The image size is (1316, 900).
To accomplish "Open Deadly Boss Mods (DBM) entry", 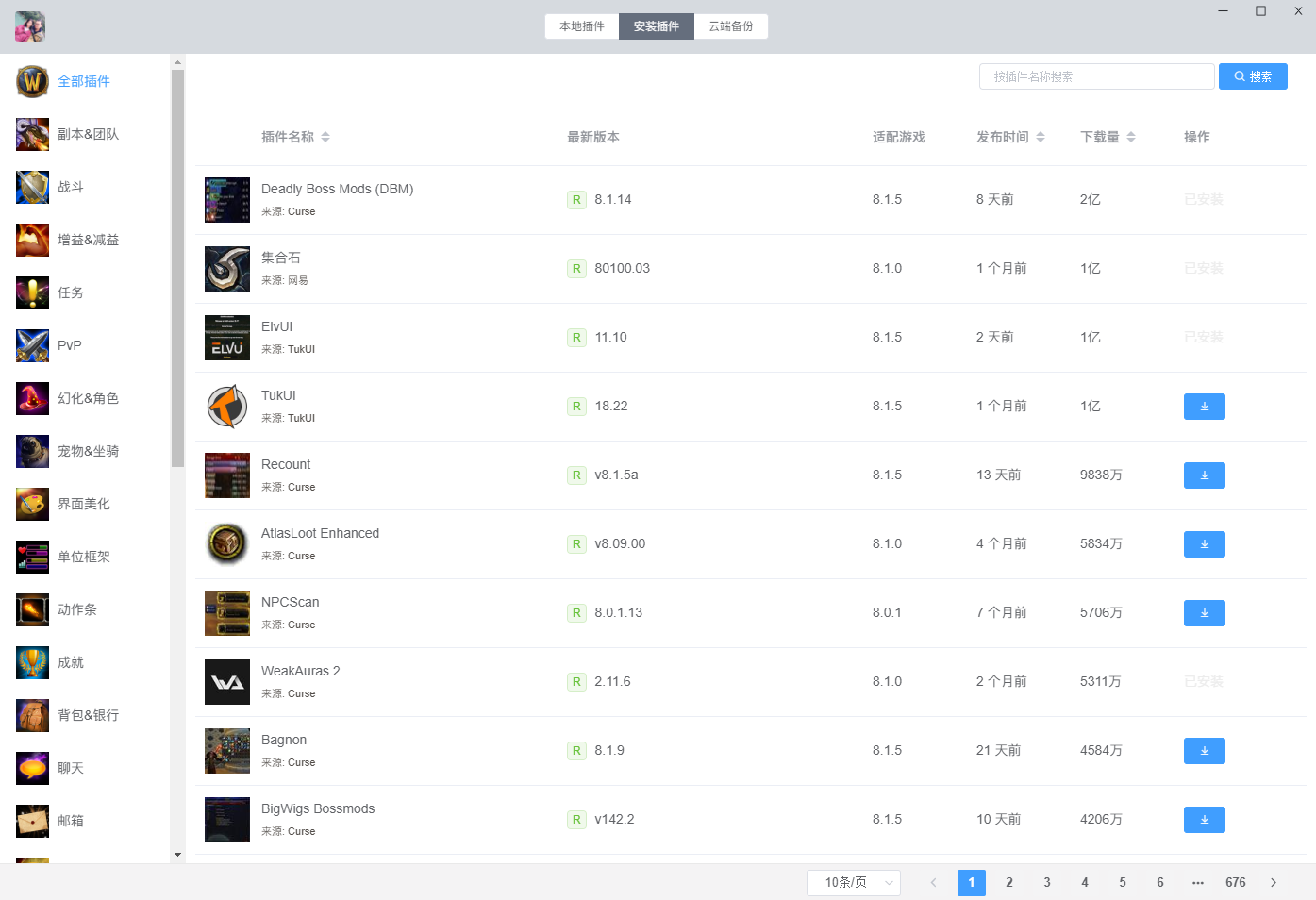I will coord(338,190).
